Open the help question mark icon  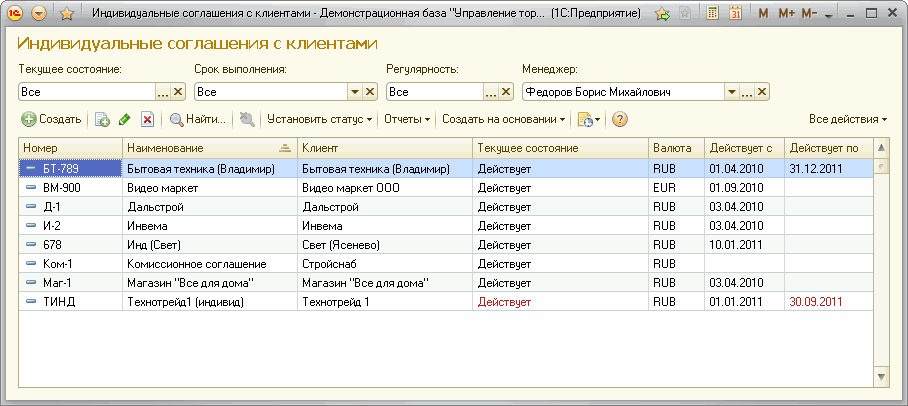pyautogui.click(x=620, y=120)
